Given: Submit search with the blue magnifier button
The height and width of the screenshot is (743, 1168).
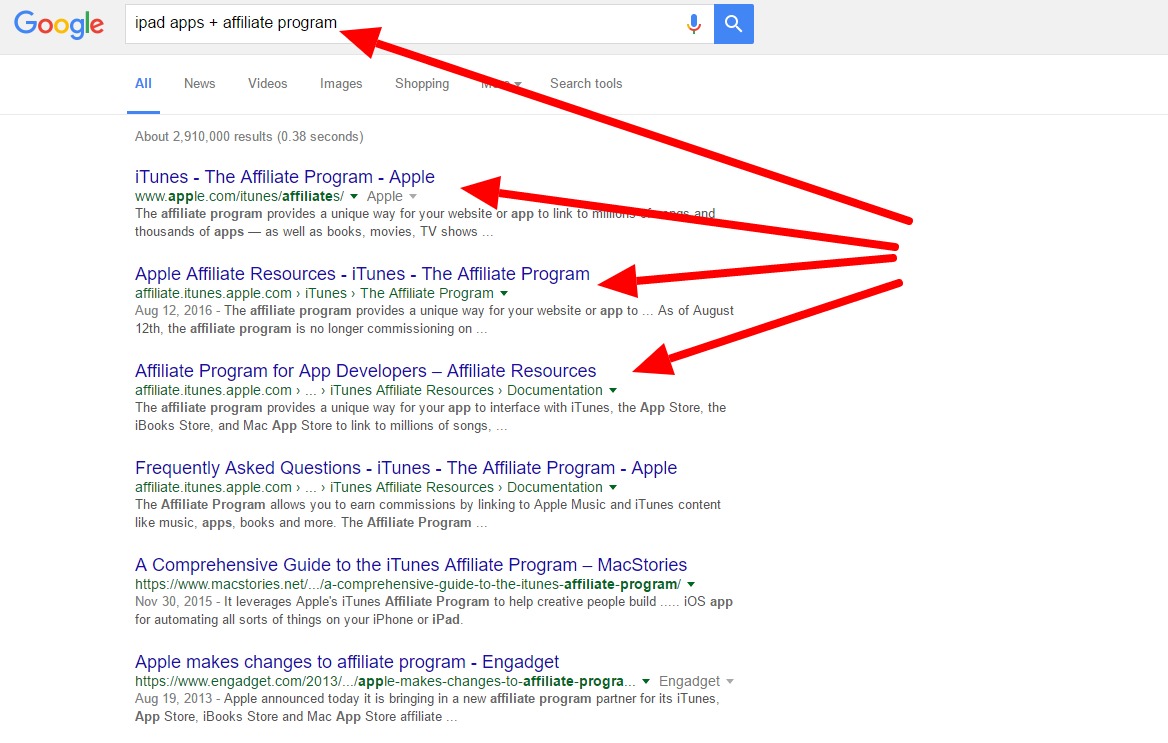Looking at the screenshot, I should click(734, 24).
